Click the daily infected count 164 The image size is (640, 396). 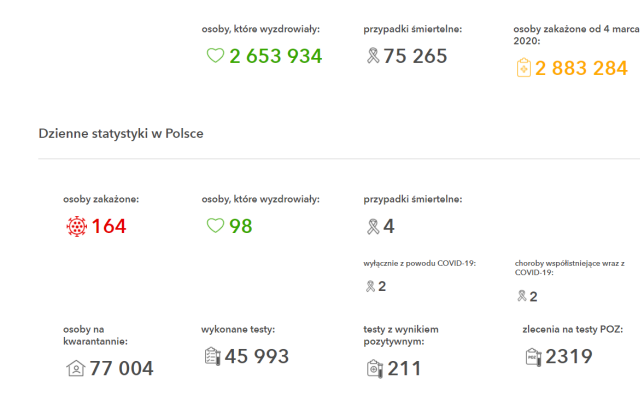(x=109, y=226)
